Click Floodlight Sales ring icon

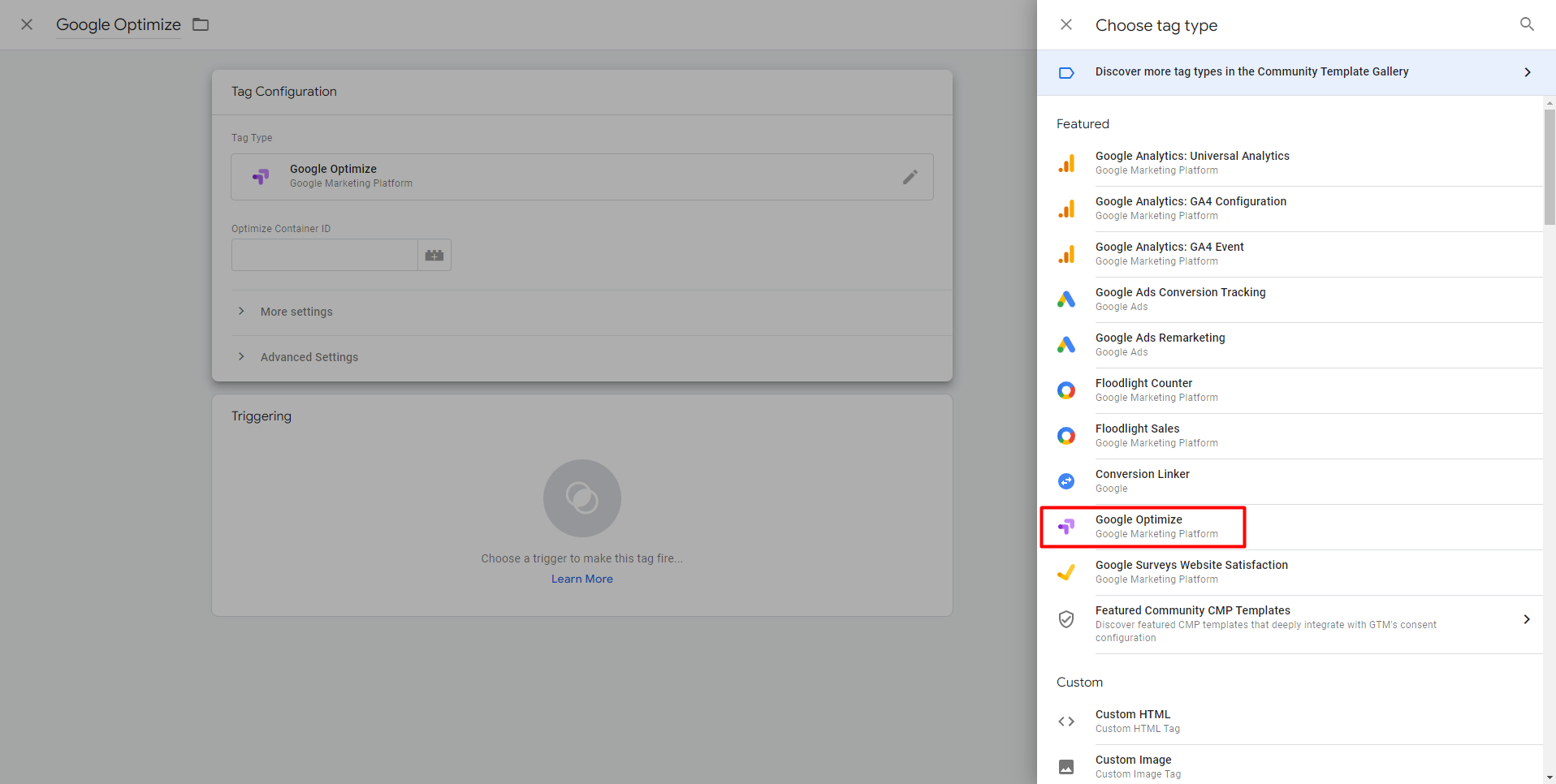(x=1066, y=436)
